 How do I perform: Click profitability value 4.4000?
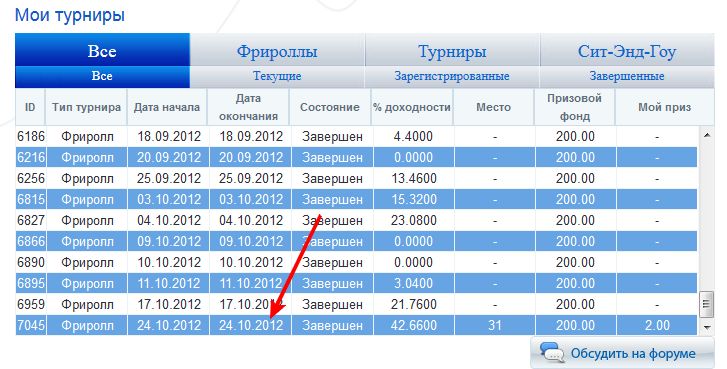point(413,136)
